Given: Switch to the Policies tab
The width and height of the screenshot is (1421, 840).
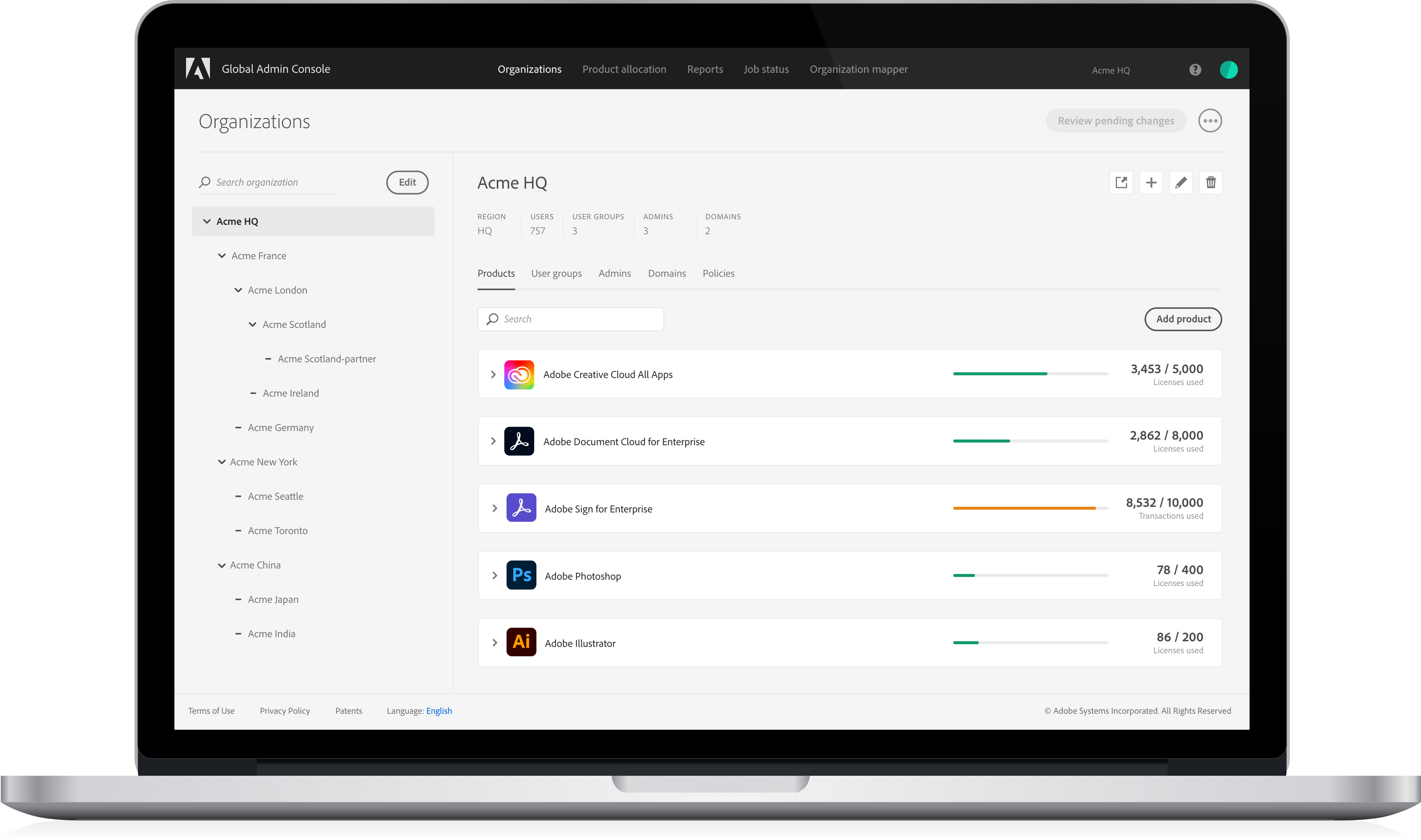Looking at the screenshot, I should tap(718, 273).
